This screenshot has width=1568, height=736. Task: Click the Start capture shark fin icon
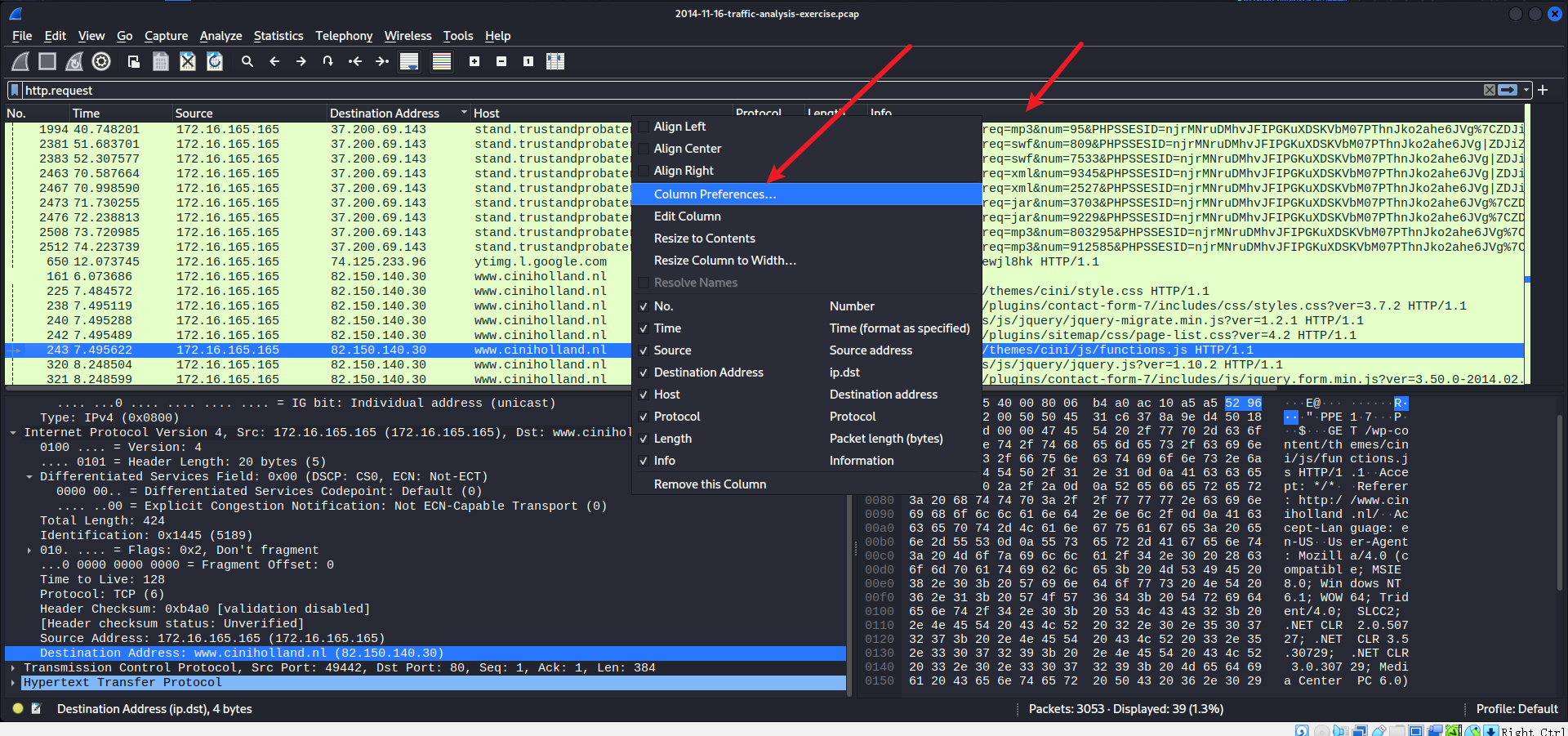[x=20, y=61]
